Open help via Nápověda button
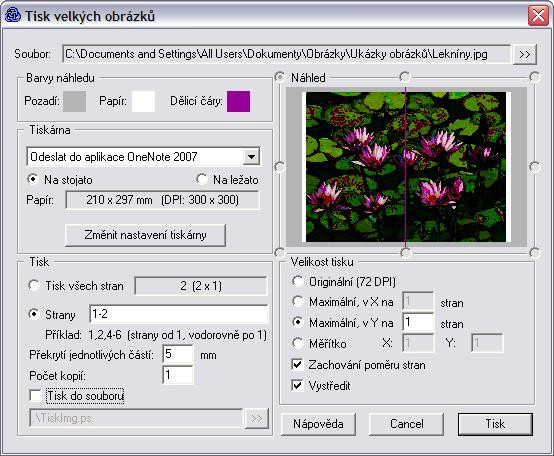Screen dimensions: 554x456 pyautogui.click(x=318, y=424)
